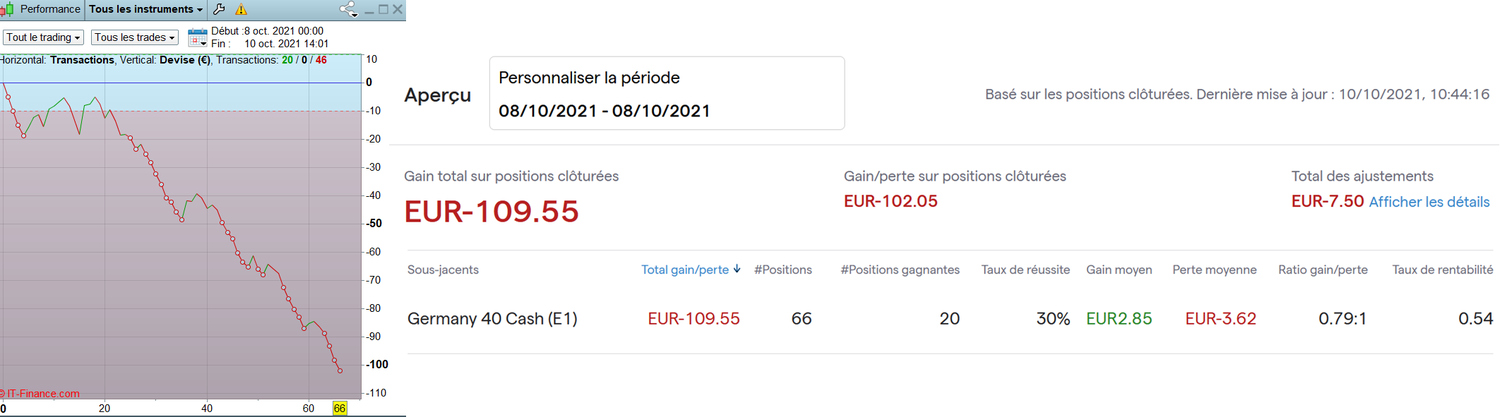Select the Germany 40 Cash (E1) row
Viewport: 1500px width, 417px height.
(492, 319)
